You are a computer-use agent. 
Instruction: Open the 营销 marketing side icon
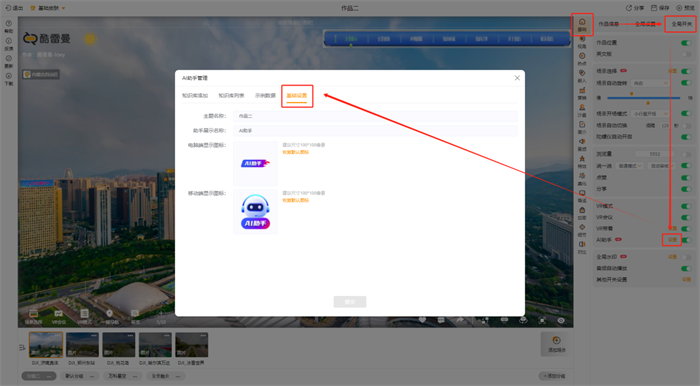[582, 93]
